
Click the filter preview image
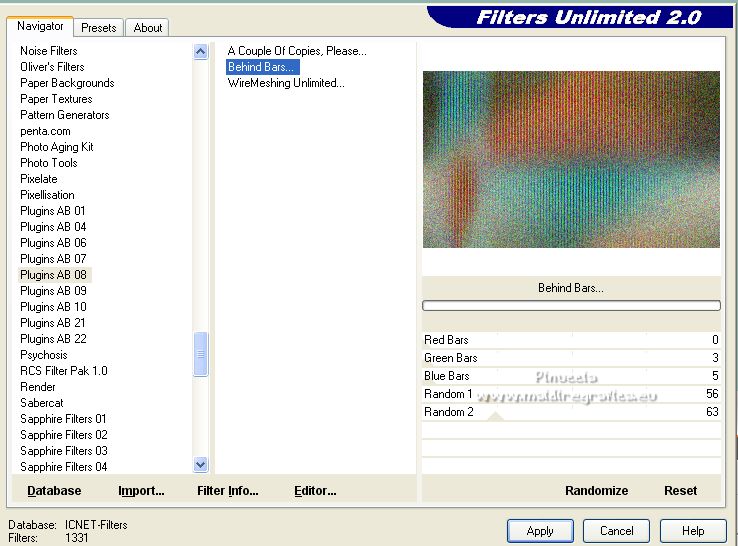coord(571,159)
